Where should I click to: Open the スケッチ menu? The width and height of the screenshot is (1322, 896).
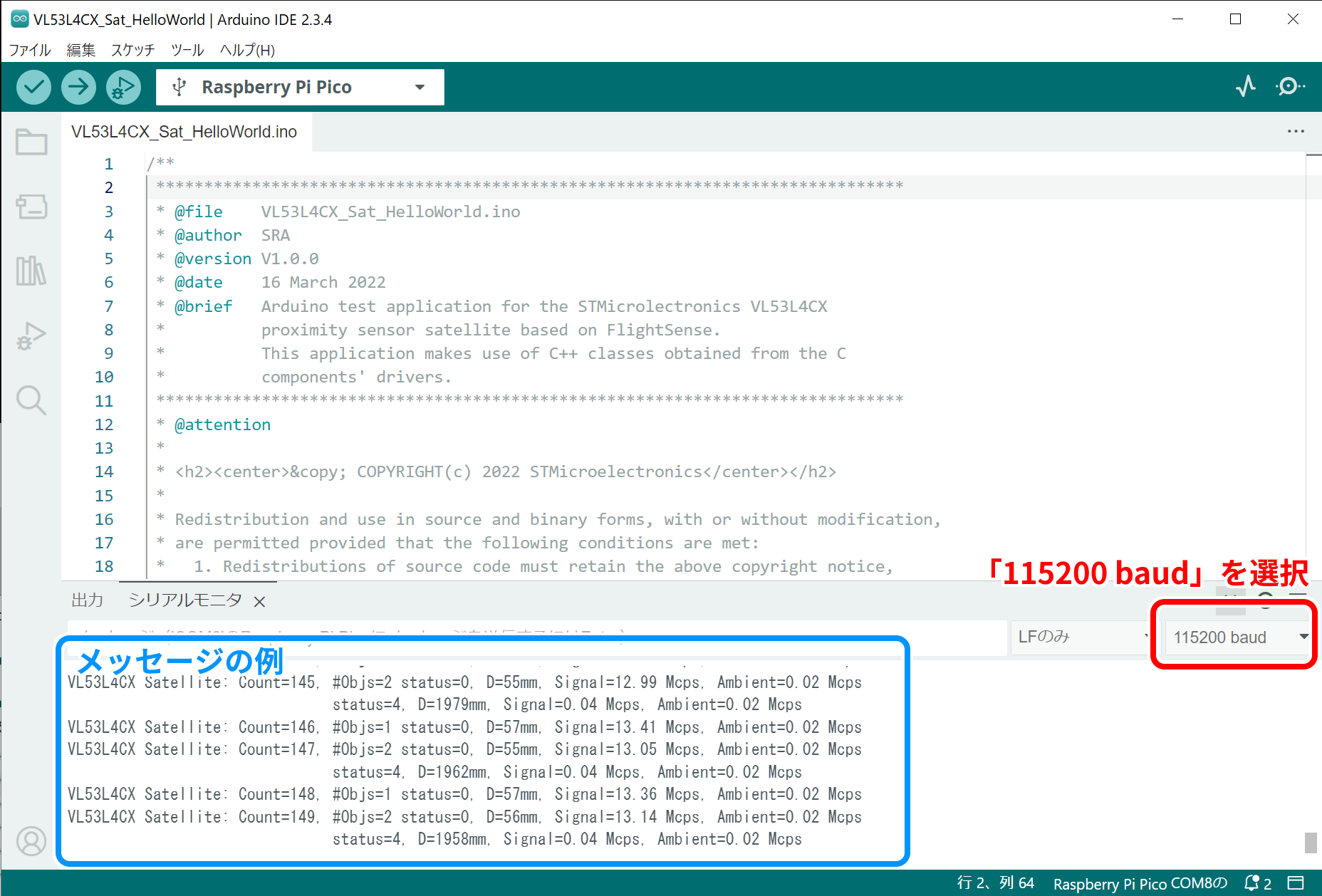[x=132, y=50]
